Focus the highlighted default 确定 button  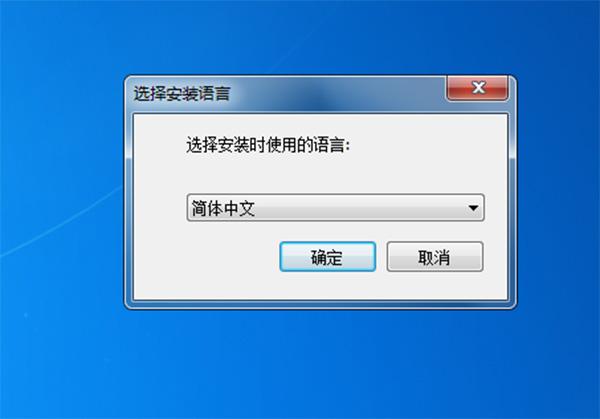point(328,257)
